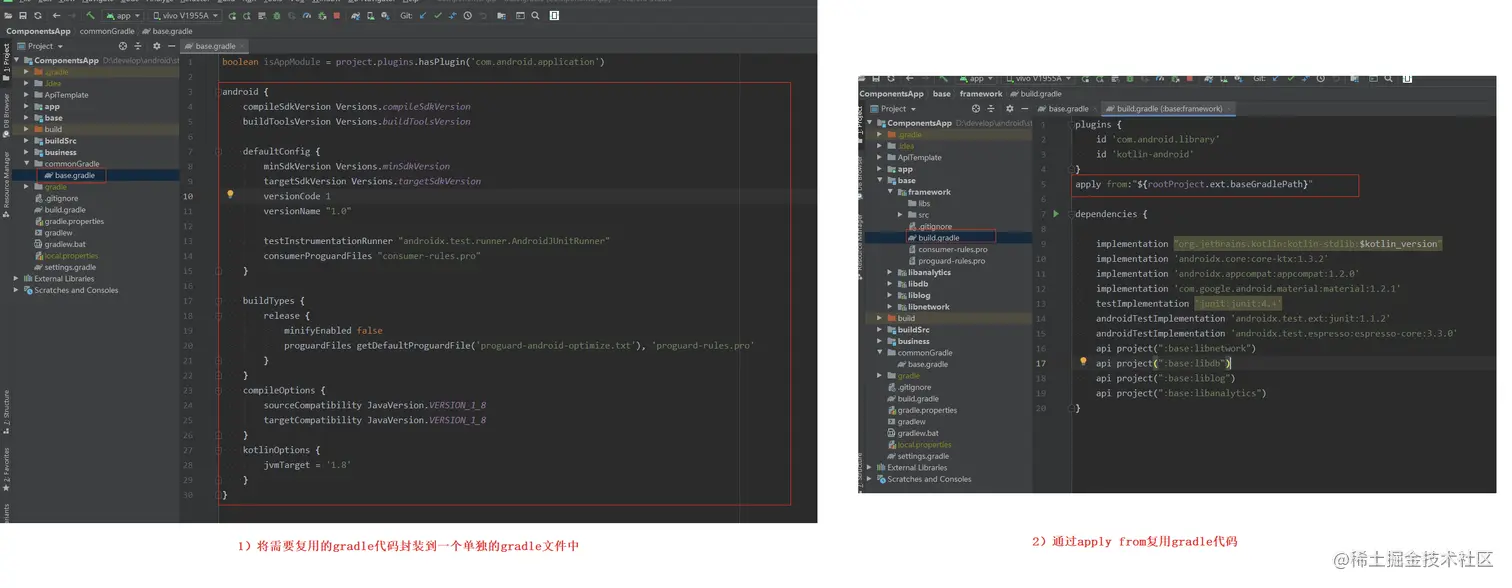Click api project(":base:liblog") line
The height and width of the screenshot is (588, 1512).
(x=1166, y=378)
